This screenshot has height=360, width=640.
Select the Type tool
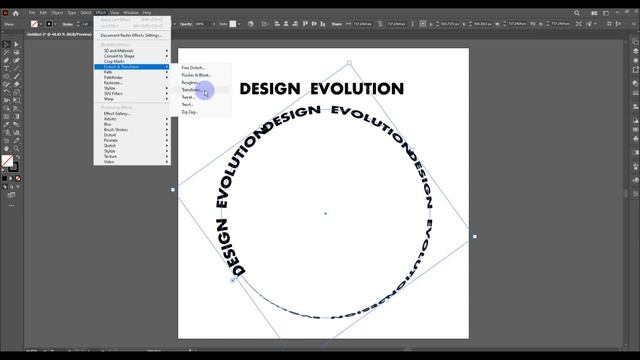pos(6,68)
